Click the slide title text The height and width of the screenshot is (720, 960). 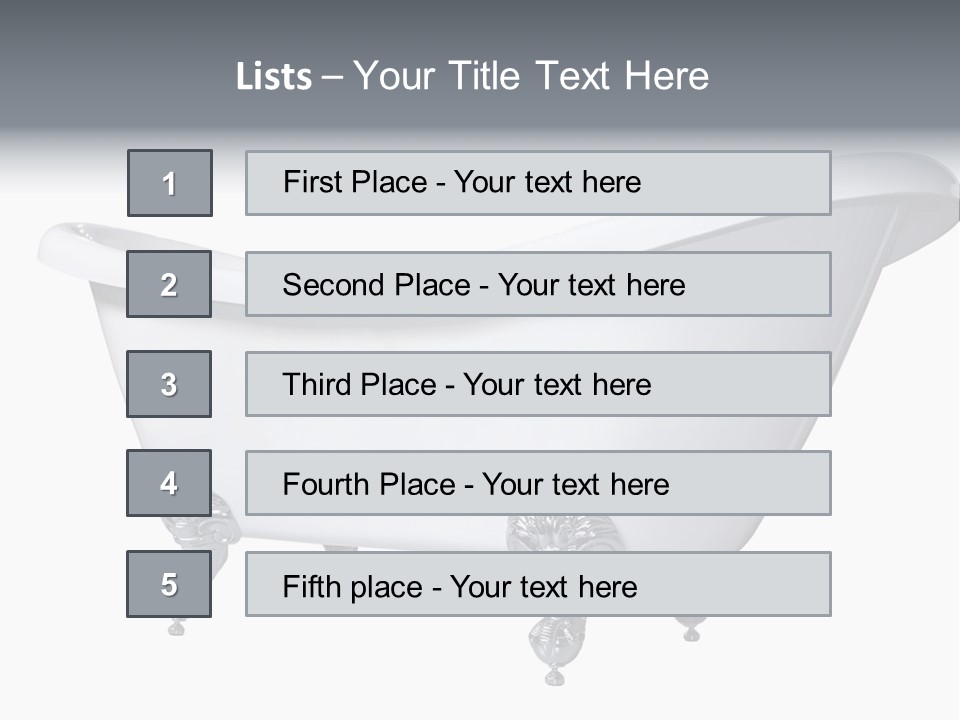[472, 76]
